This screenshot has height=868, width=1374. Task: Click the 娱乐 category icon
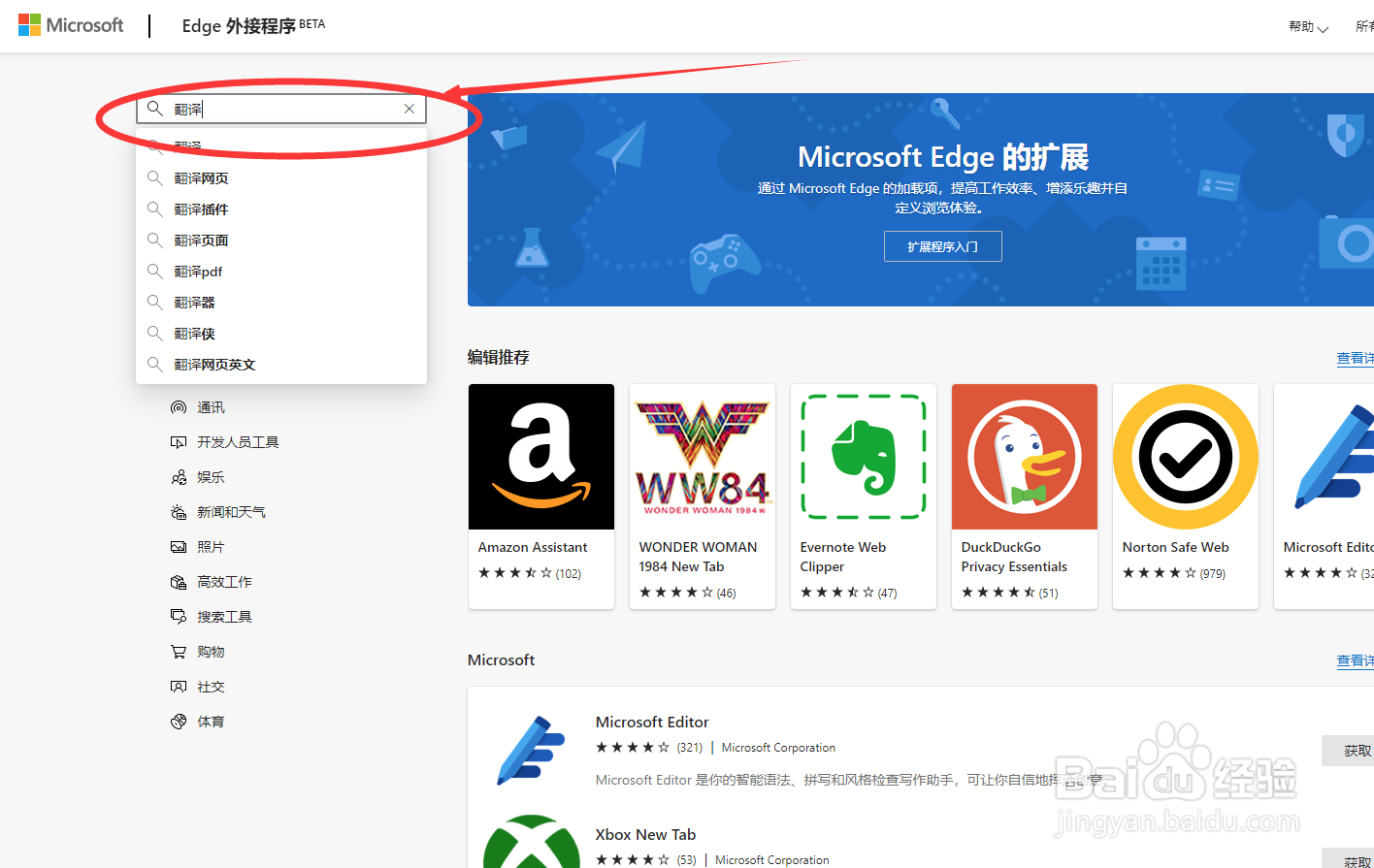point(179,477)
